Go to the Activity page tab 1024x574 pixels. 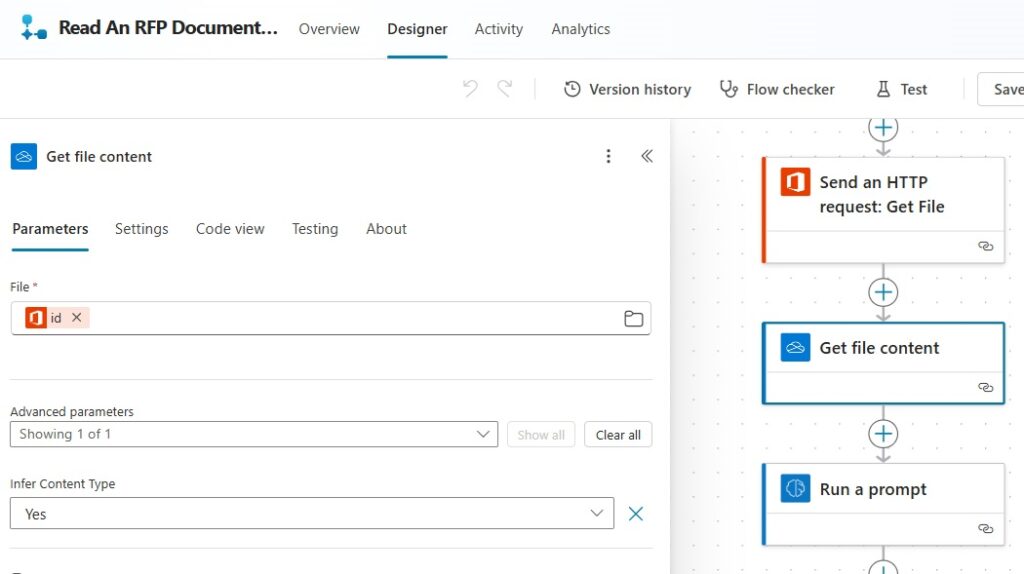point(499,29)
